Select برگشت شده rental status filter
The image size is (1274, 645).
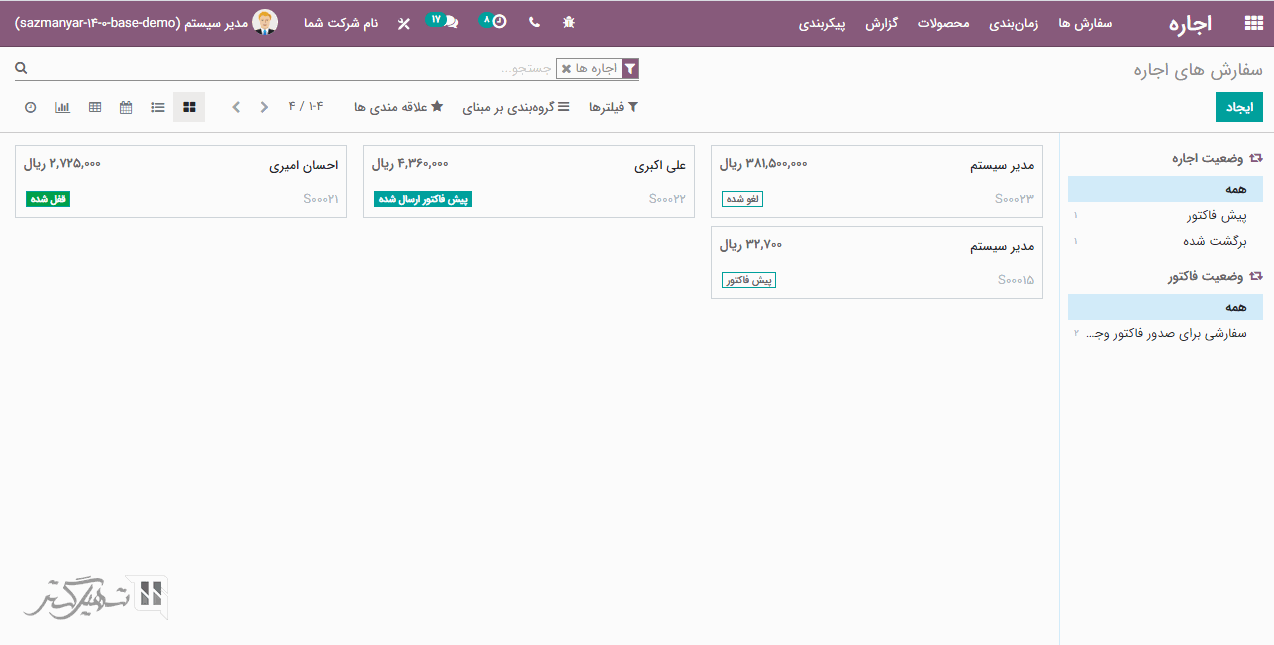1214,241
